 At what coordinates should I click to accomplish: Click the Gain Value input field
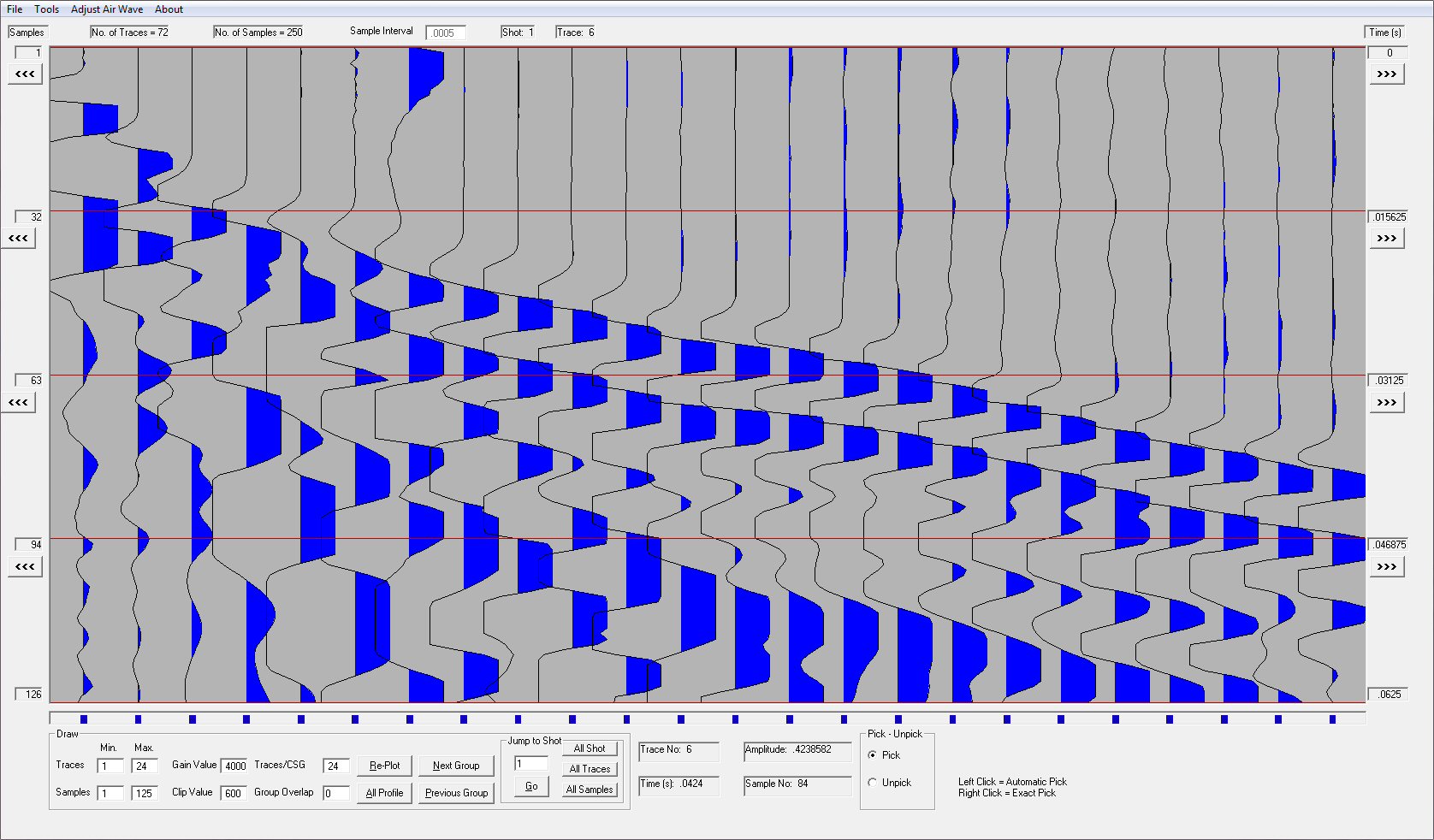tap(234, 766)
